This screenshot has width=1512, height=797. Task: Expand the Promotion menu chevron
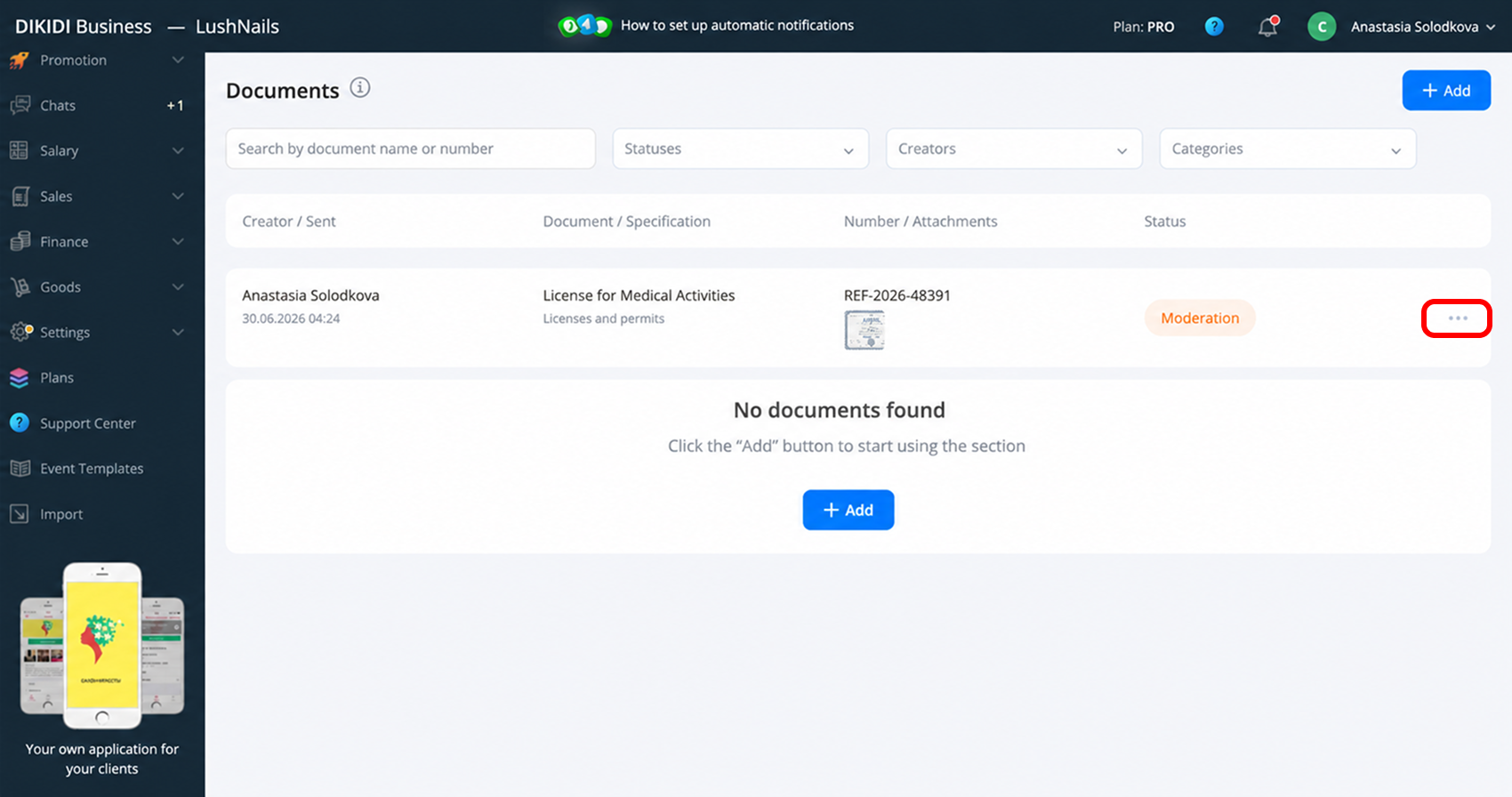click(x=178, y=60)
